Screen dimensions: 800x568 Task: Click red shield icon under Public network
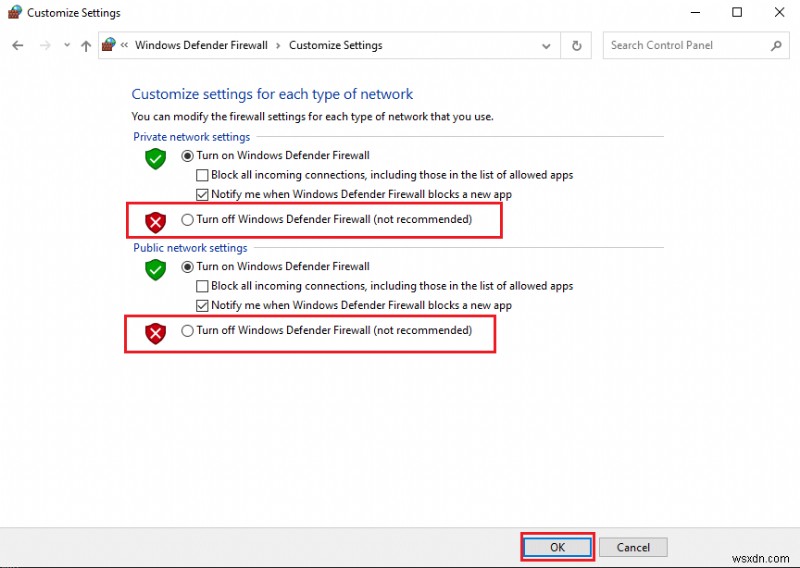[x=156, y=333]
